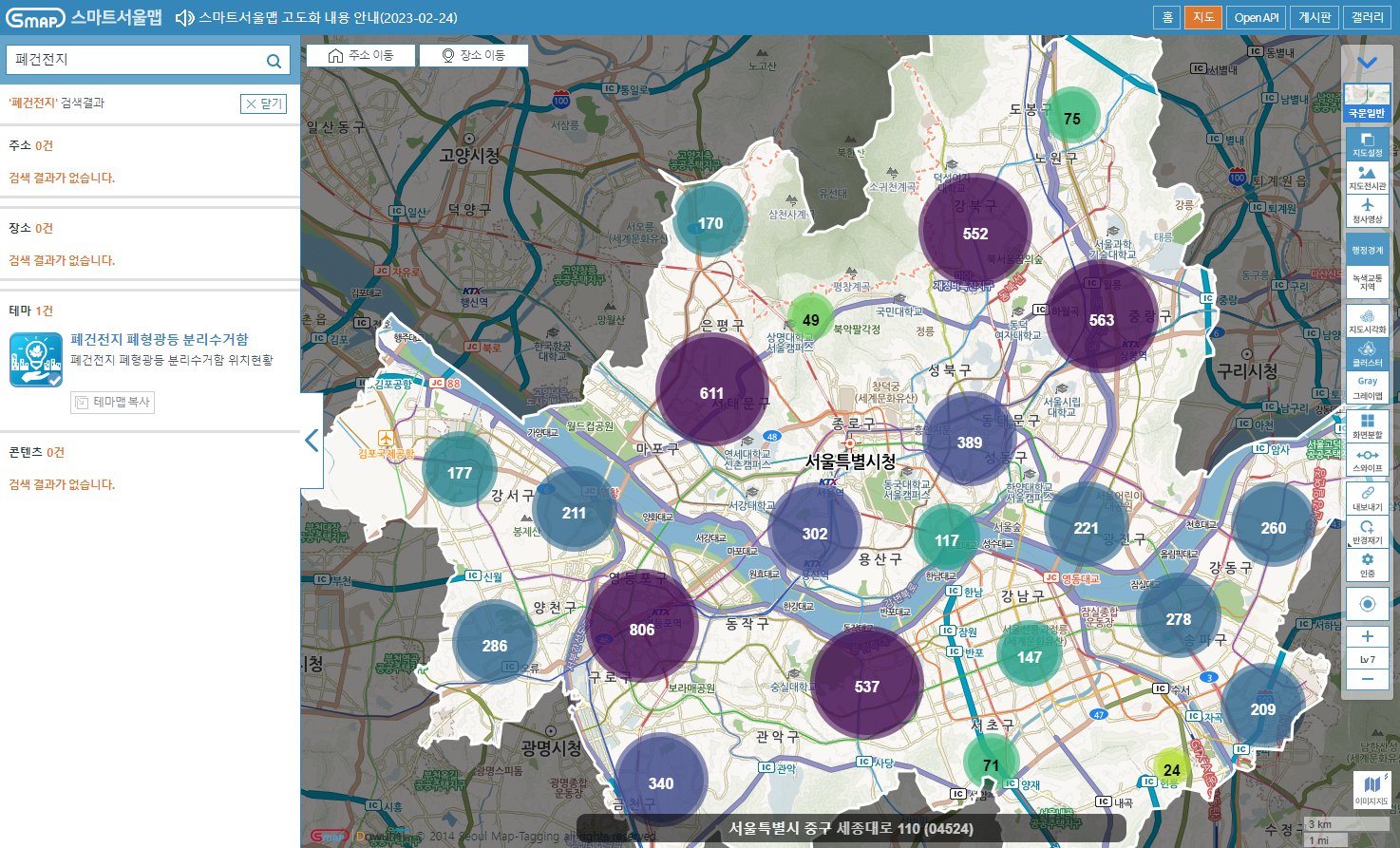The width and height of the screenshot is (1400, 848).
Task: Select the 지도 menu button
Action: 1203,17
